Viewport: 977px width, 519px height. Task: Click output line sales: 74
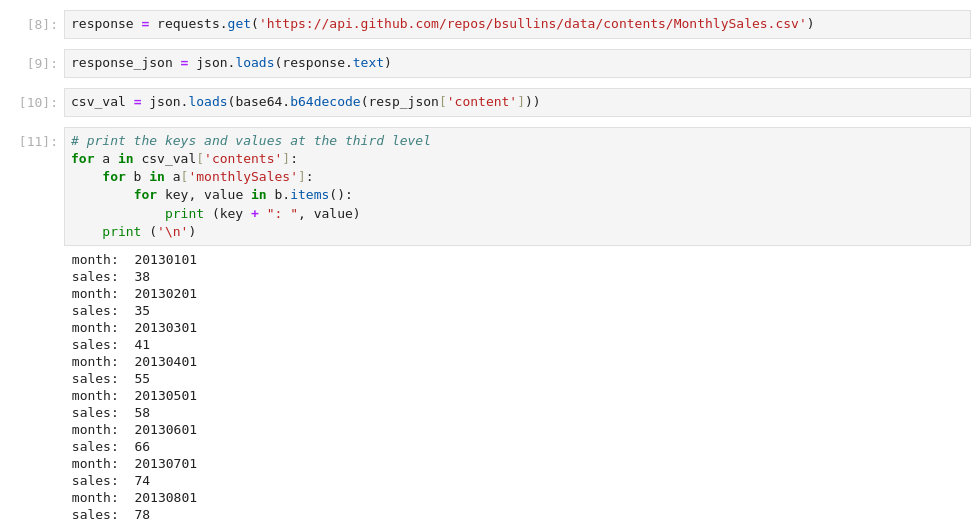tap(111, 481)
